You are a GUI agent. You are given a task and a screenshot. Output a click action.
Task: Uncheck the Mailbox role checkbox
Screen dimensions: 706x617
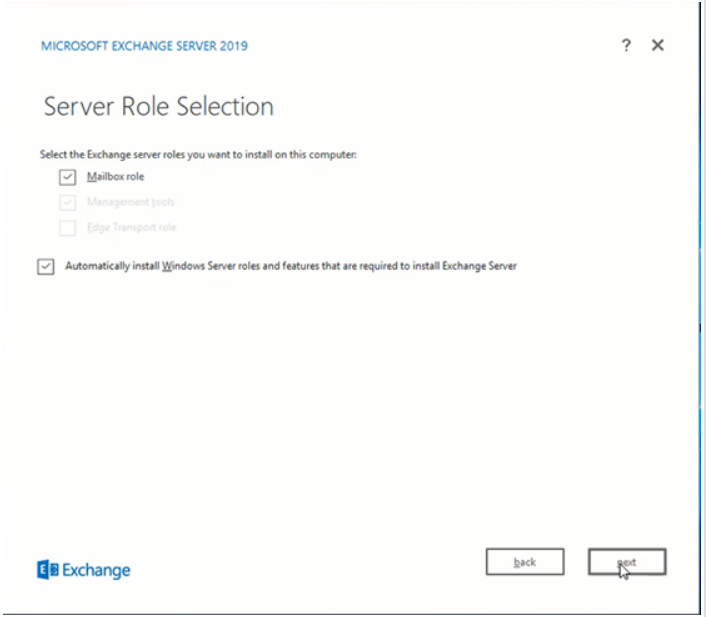tap(67, 177)
